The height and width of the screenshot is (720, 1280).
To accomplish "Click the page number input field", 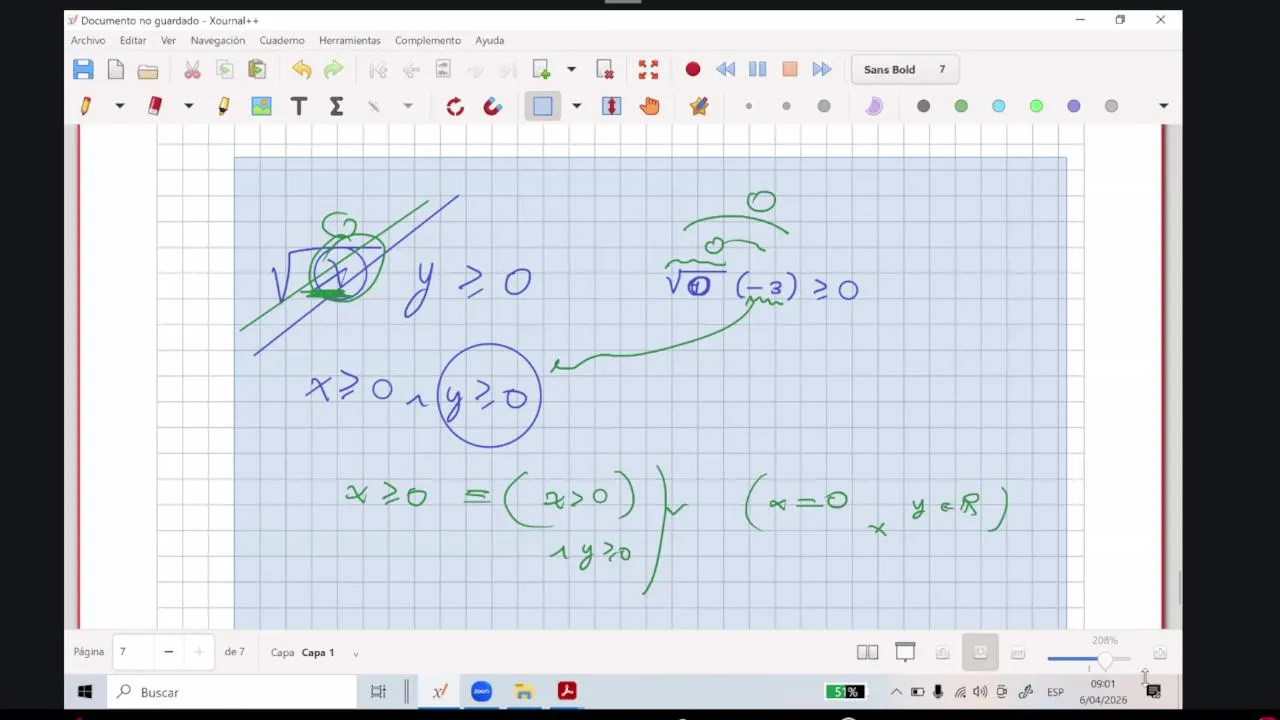I will click(x=131, y=652).
